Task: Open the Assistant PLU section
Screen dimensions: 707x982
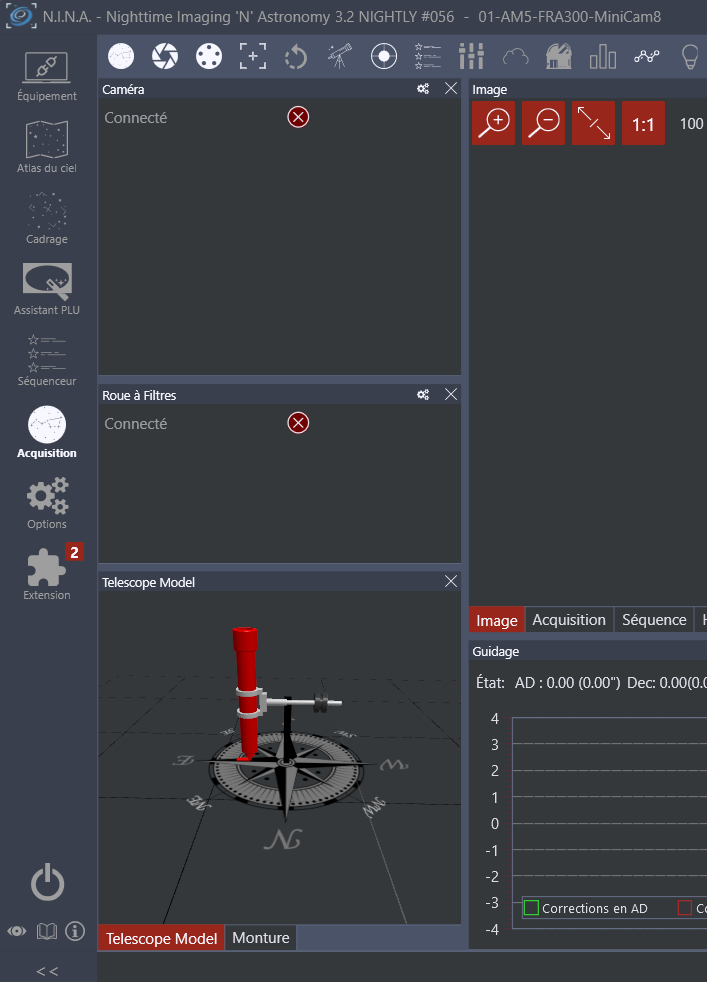Action: pyautogui.click(x=47, y=289)
